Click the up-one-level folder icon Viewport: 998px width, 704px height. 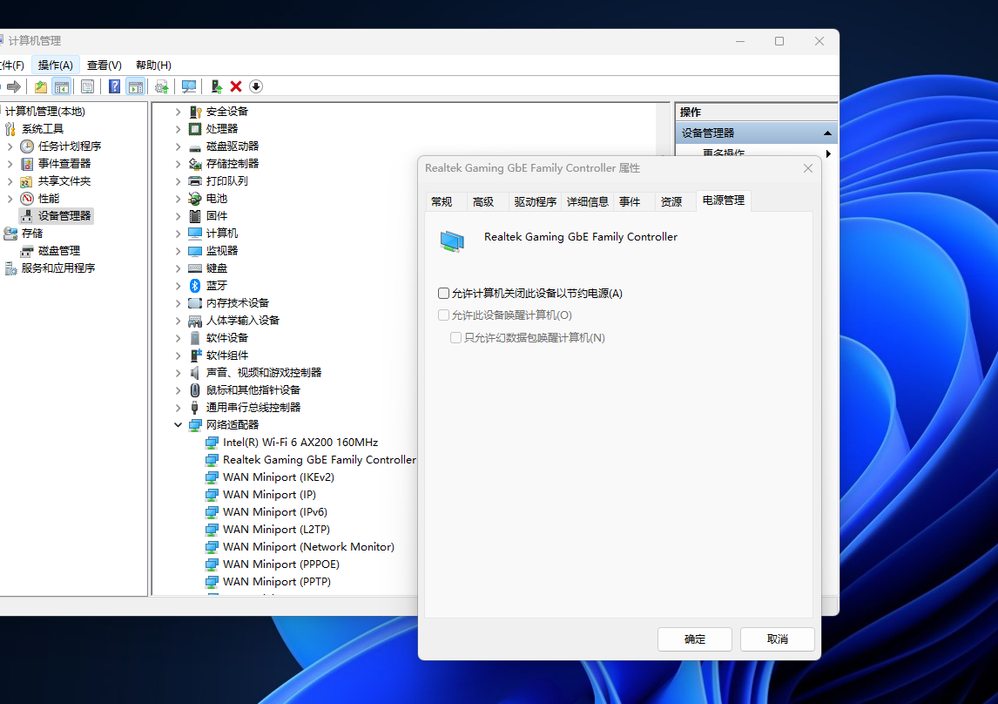coord(41,87)
